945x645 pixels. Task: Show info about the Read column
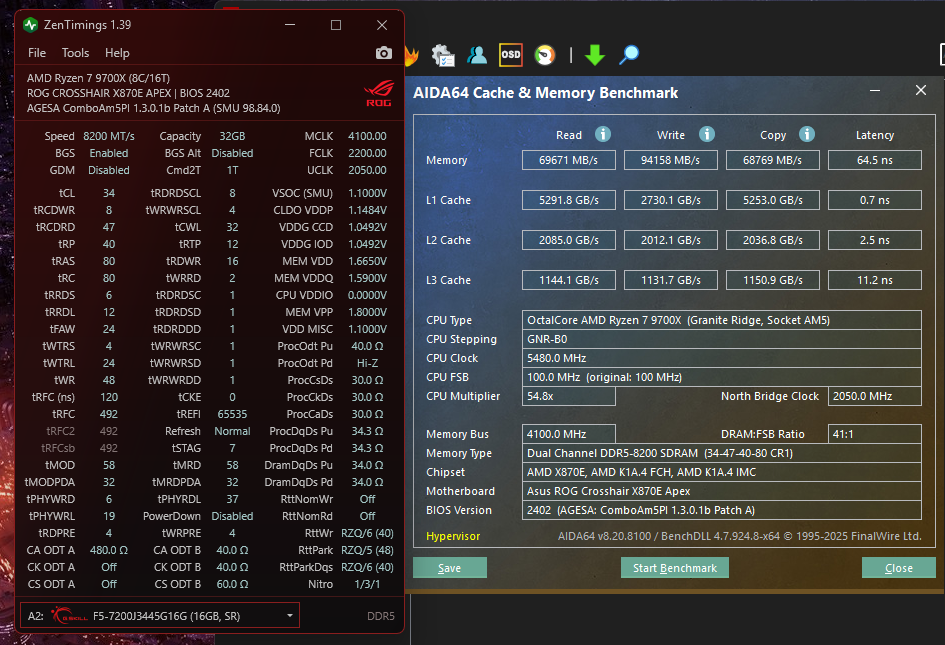[x=603, y=134]
